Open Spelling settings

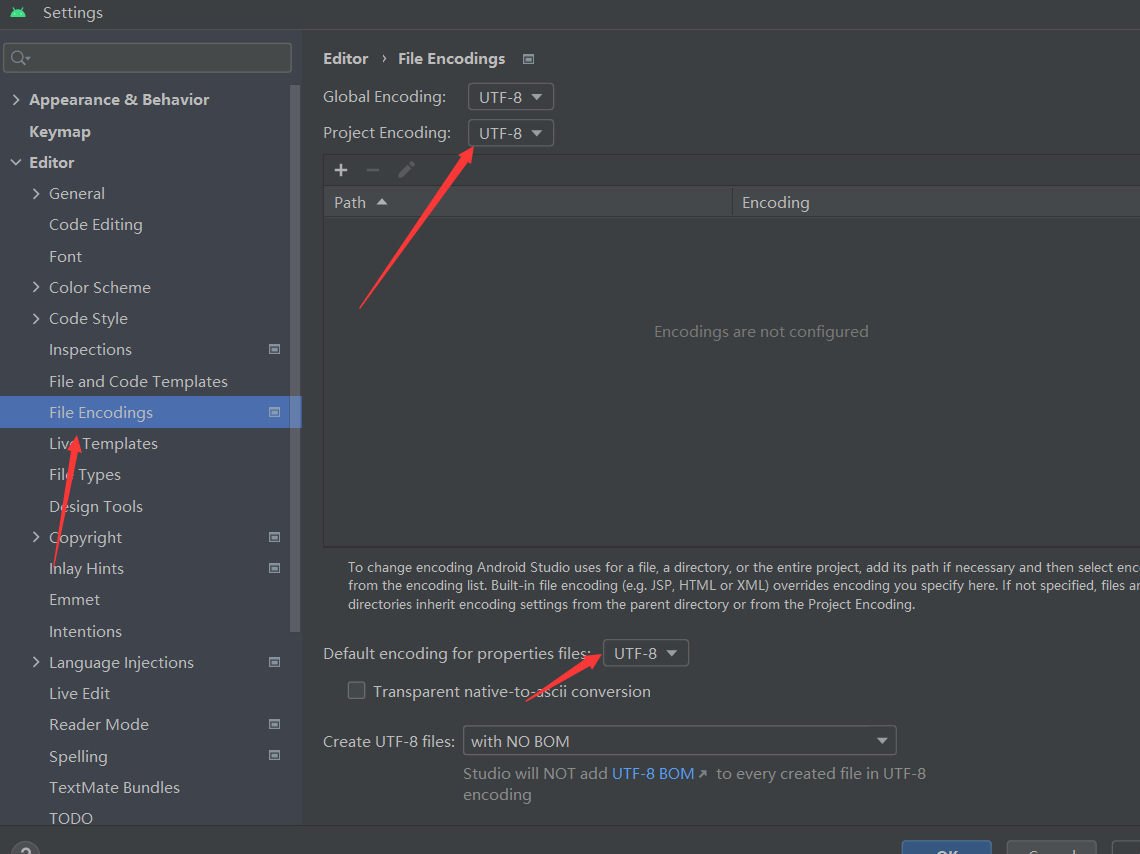(x=78, y=757)
